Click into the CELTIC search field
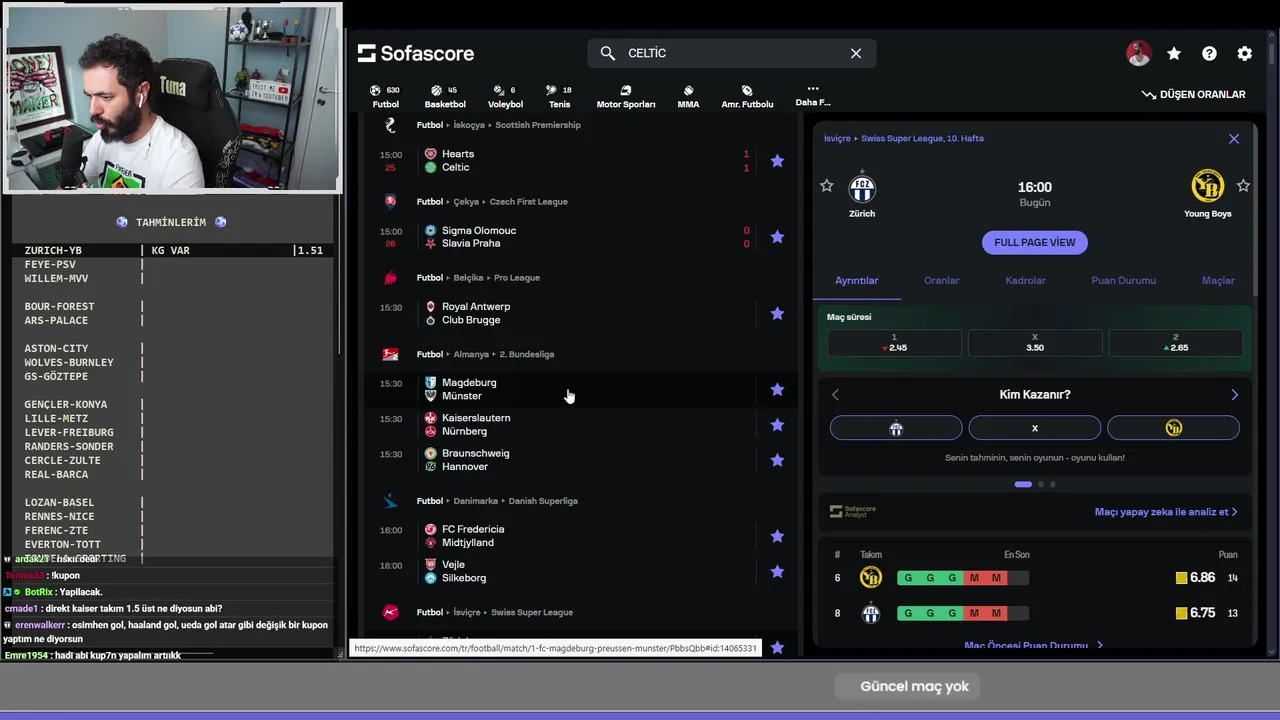This screenshot has height=720, width=1280. [x=732, y=53]
